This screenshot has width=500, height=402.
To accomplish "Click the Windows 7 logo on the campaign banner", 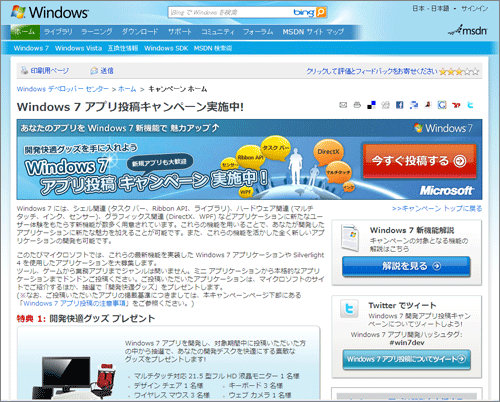I will coord(443,128).
